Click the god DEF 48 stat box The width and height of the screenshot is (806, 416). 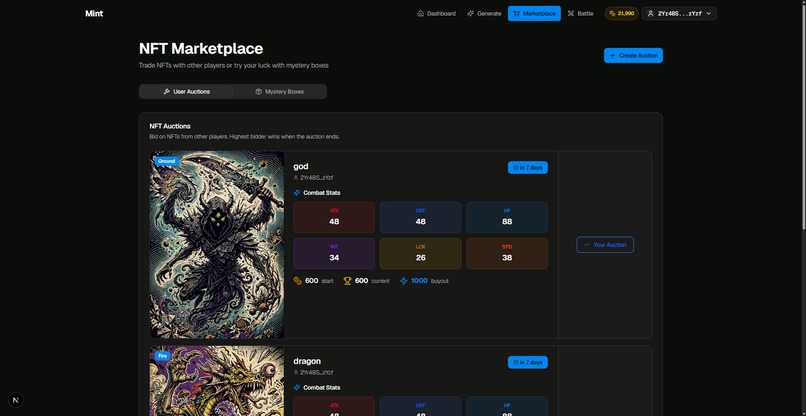[x=420, y=217]
